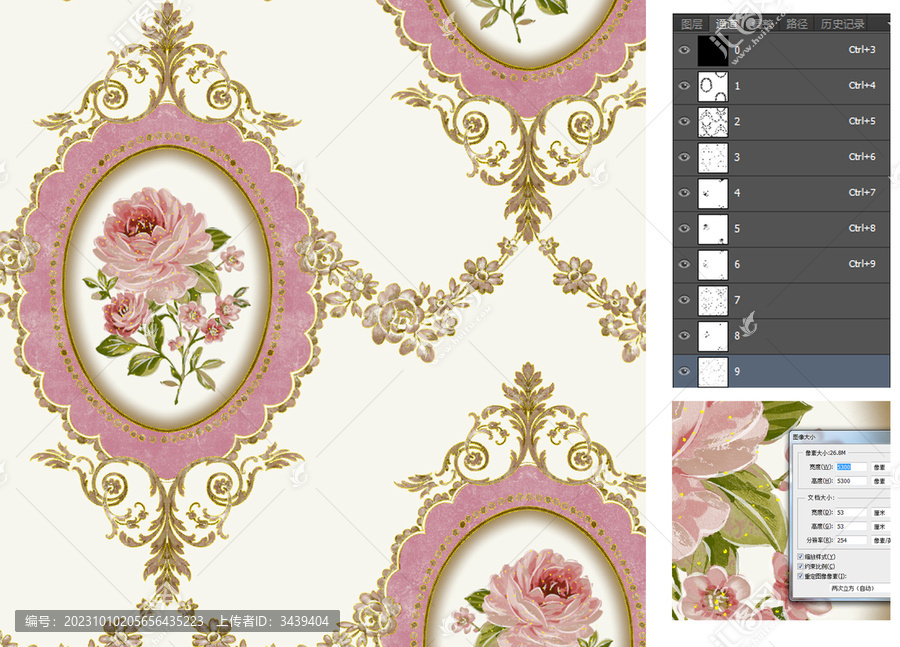Click the pixel 高度(H) field showing 5300

pos(851,481)
